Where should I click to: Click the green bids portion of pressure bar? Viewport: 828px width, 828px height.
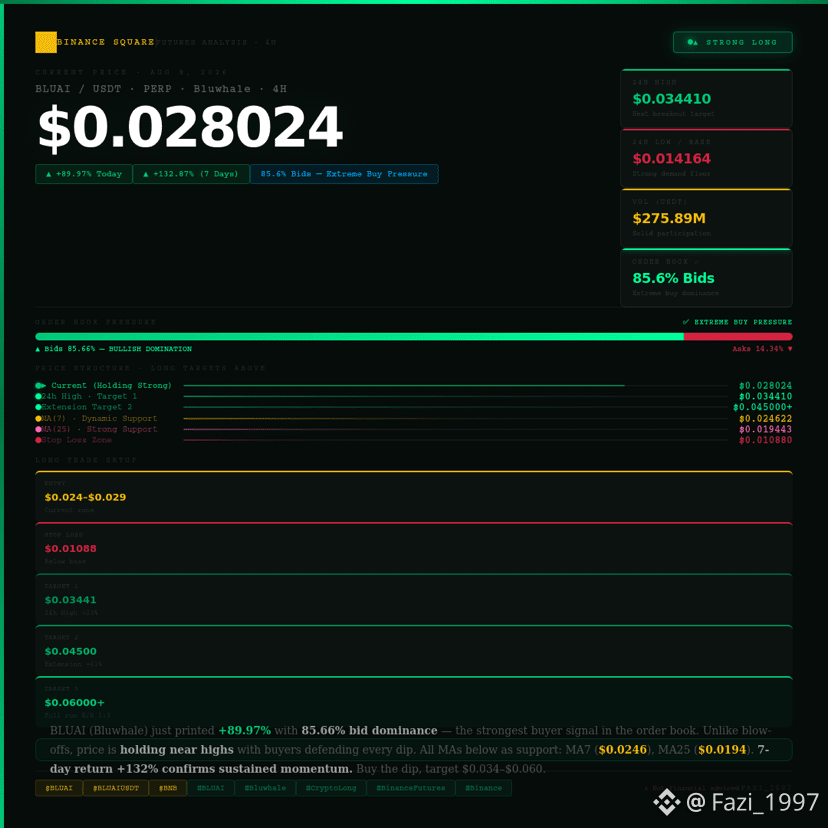click(359, 336)
